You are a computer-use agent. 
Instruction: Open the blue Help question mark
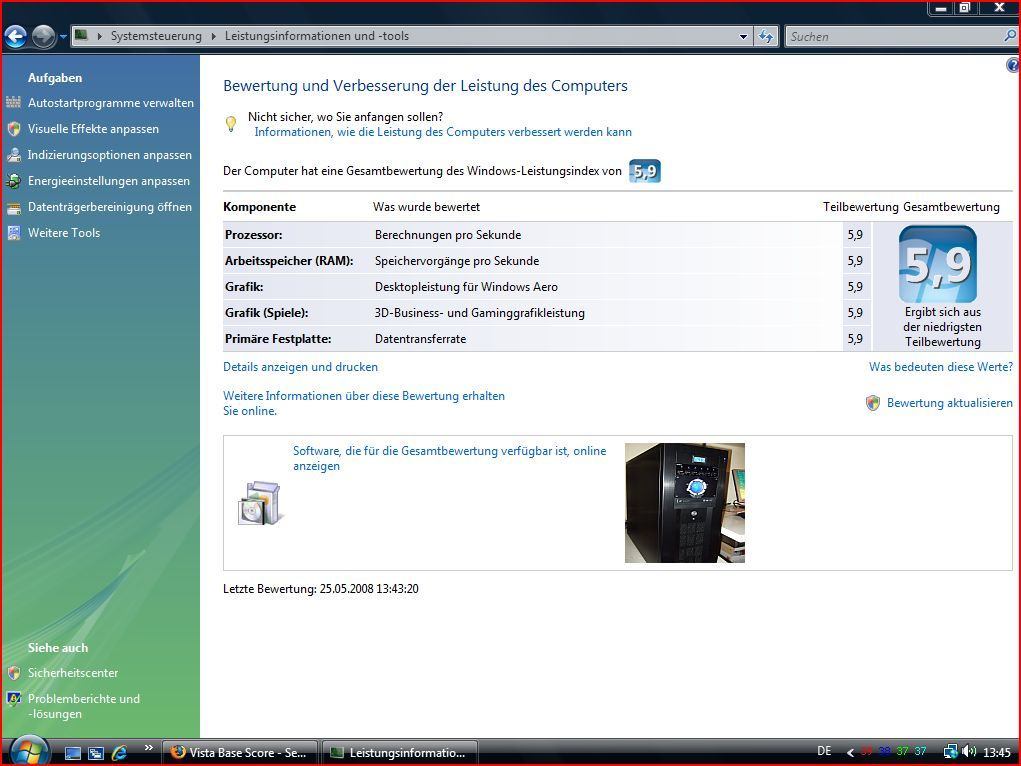click(x=1013, y=65)
